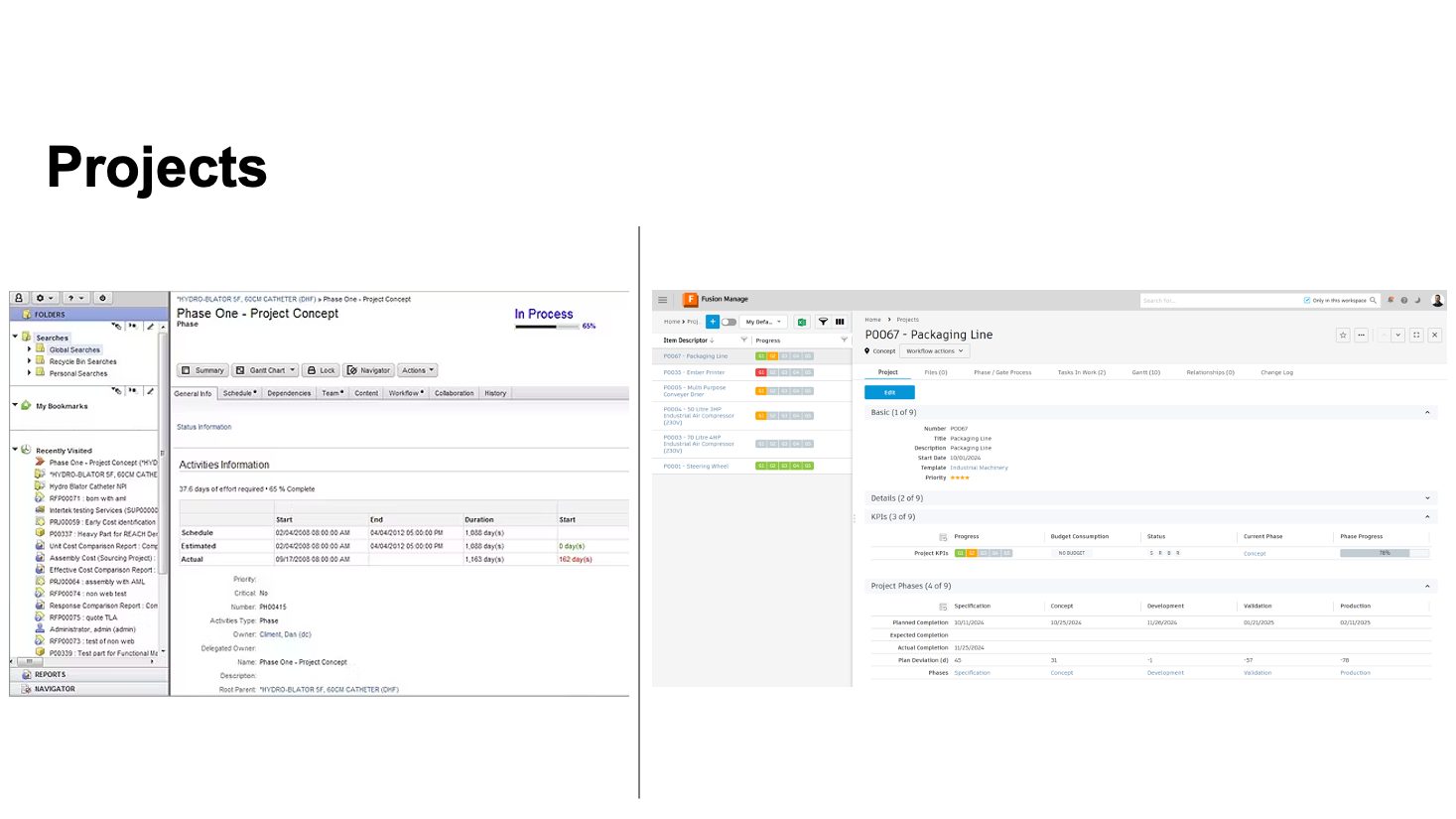Flip the toggle switch beside the plus icon

pos(728,322)
